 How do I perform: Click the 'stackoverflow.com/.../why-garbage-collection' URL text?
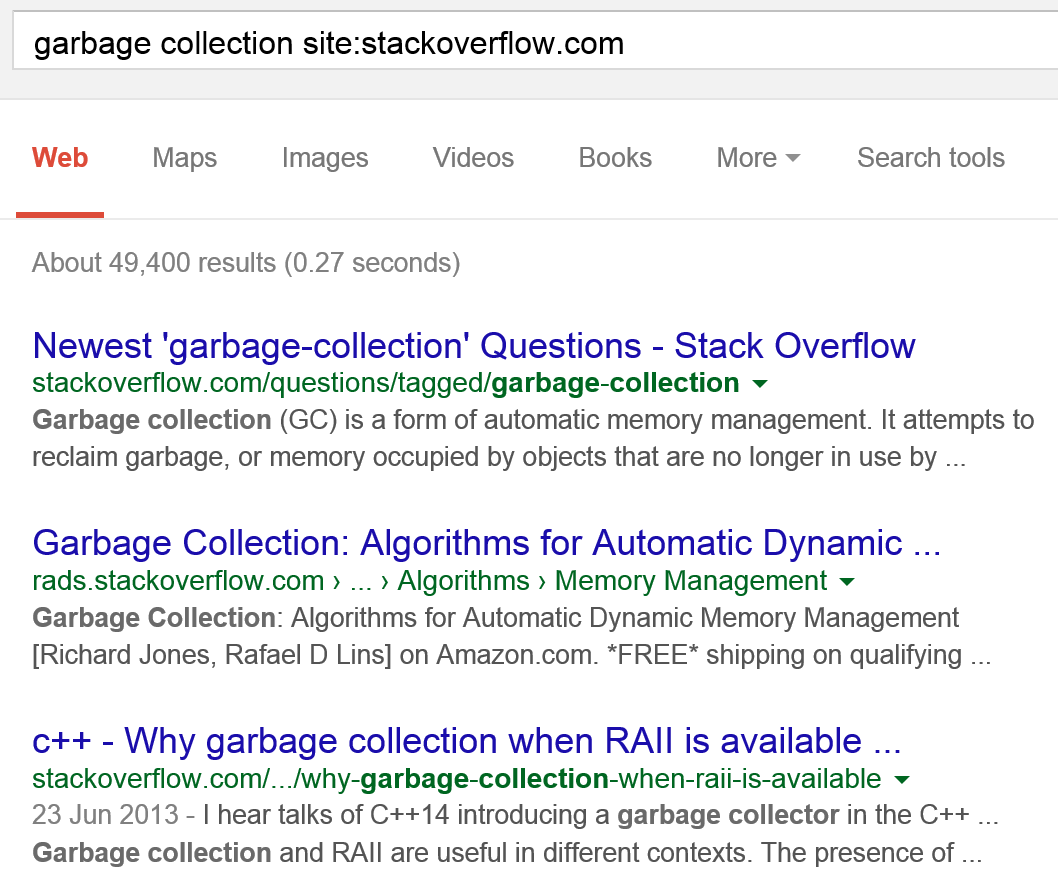tap(457, 779)
